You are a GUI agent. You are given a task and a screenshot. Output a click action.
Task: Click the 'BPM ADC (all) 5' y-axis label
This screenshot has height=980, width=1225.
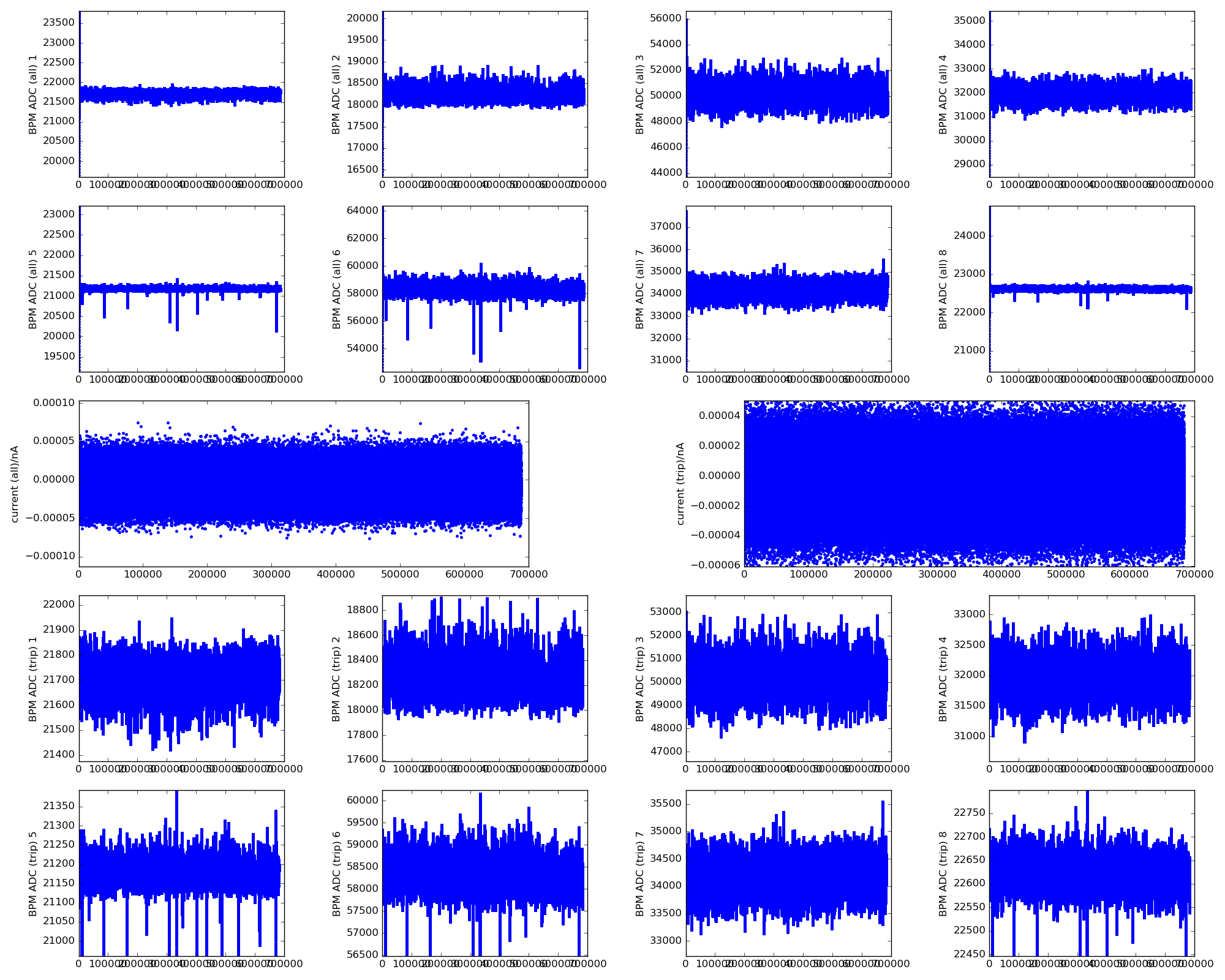coord(33,289)
